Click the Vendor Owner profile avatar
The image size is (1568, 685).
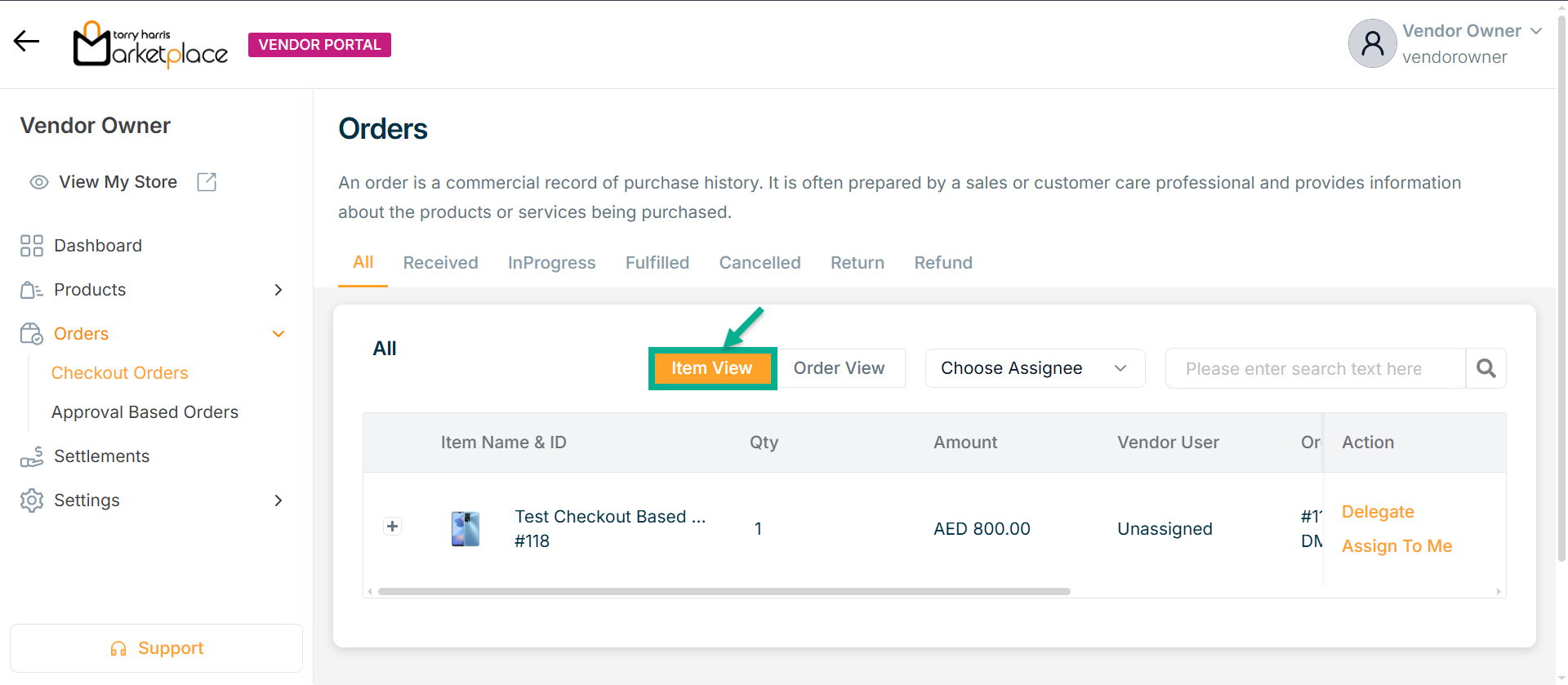[x=1372, y=43]
